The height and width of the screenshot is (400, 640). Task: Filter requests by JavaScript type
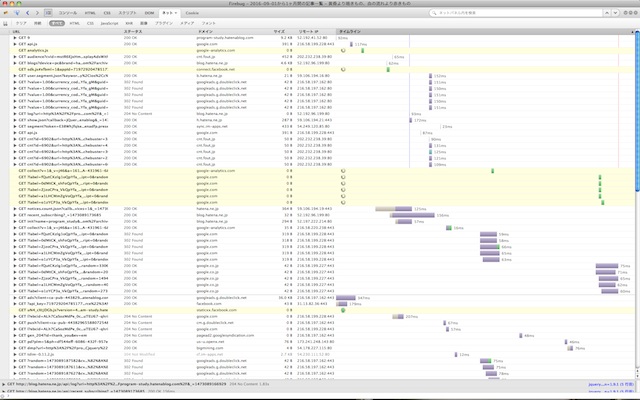click(x=109, y=24)
